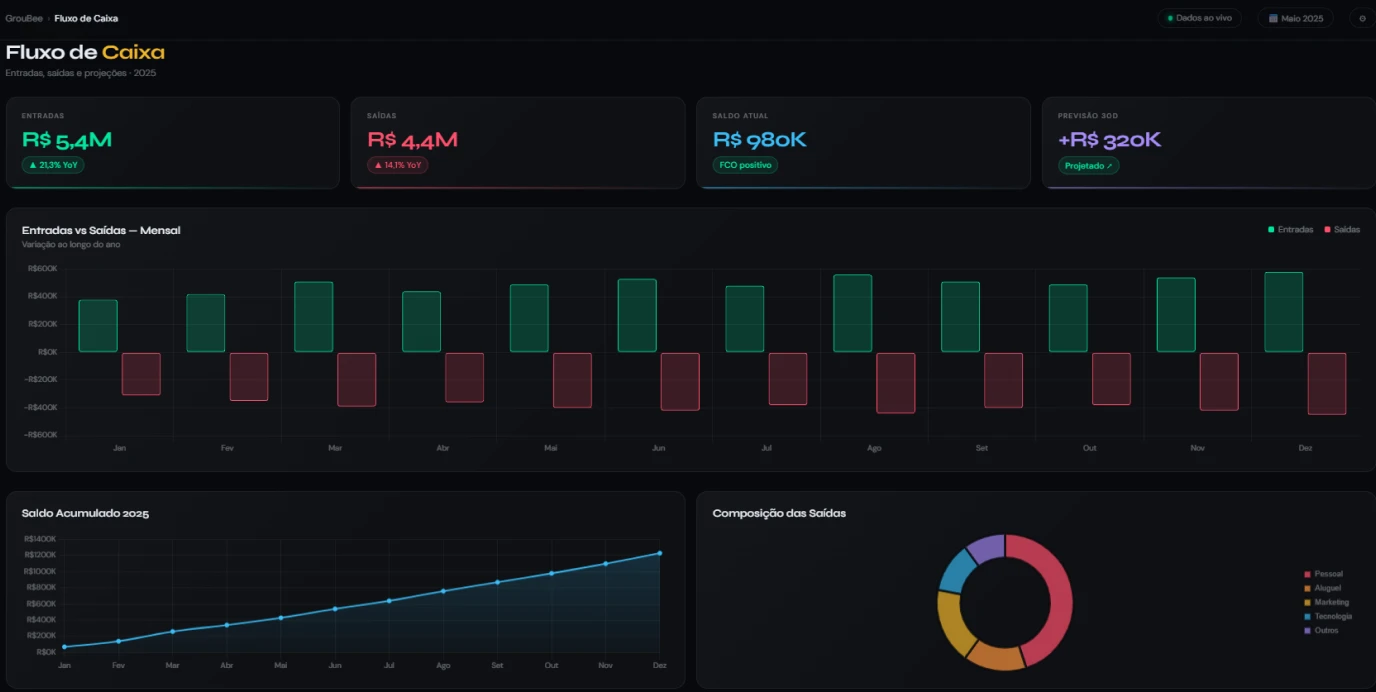Screen dimensions: 1376x692
Task: Select Fluxo de Caixa breadcrumb item
Action: [x=86, y=18]
